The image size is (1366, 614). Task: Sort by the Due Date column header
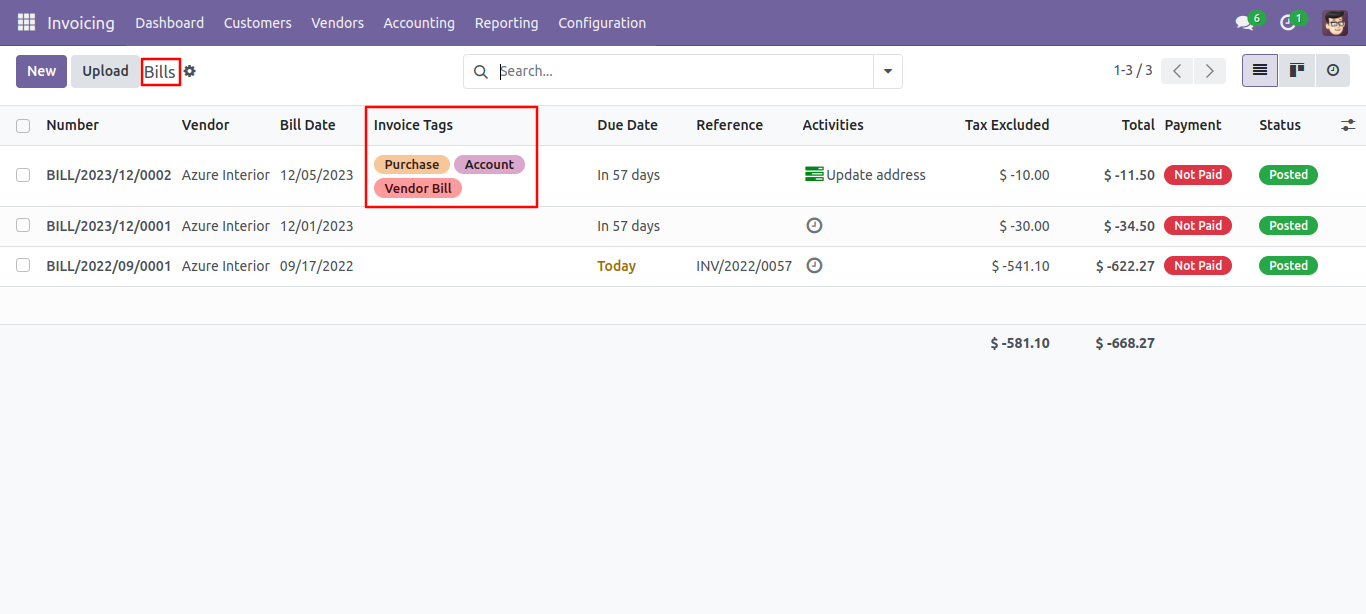coord(628,125)
